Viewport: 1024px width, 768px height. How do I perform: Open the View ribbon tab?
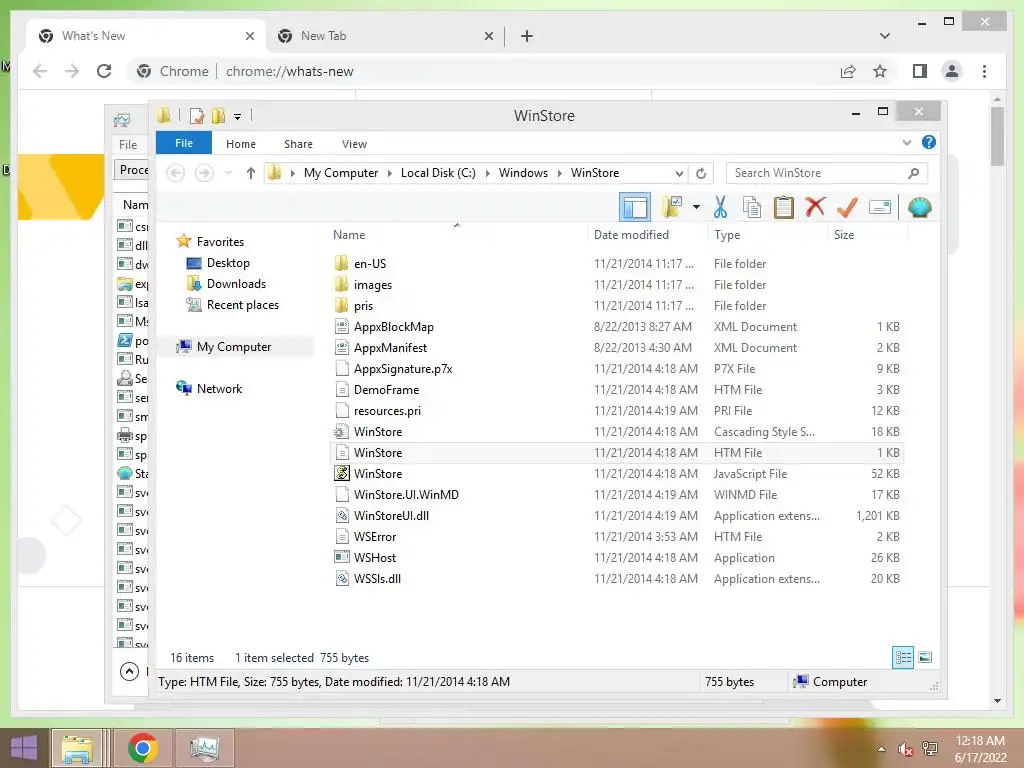pos(354,144)
